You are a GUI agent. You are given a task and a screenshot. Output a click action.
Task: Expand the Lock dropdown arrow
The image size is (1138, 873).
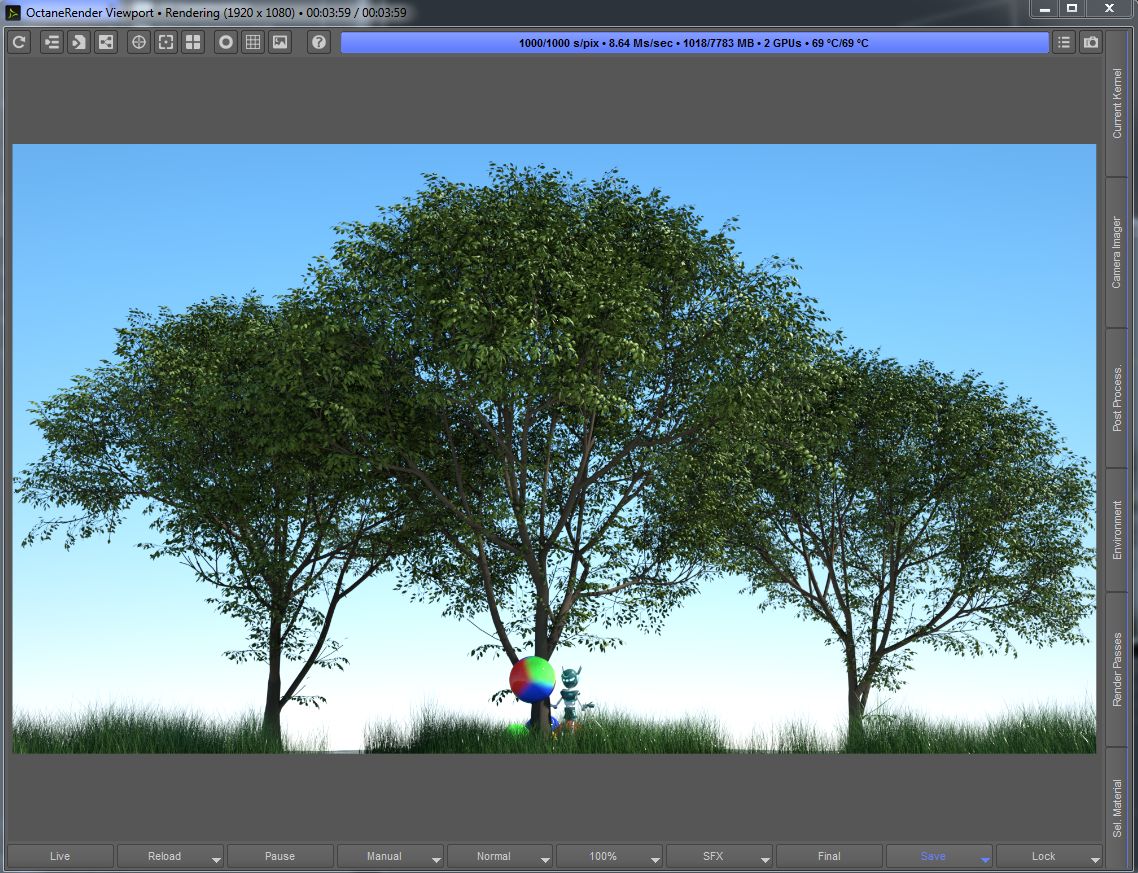click(x=1094, y=859)
